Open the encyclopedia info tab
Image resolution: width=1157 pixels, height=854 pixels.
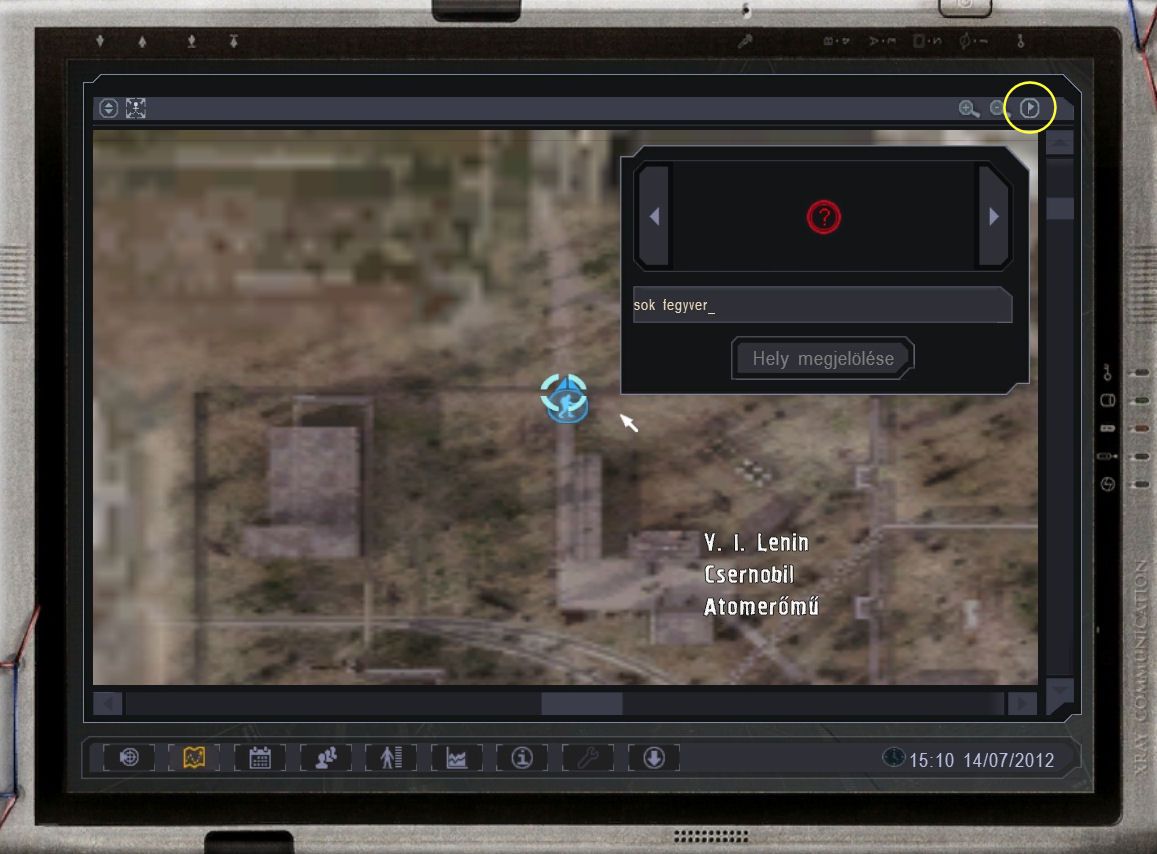tap(522, 757)
